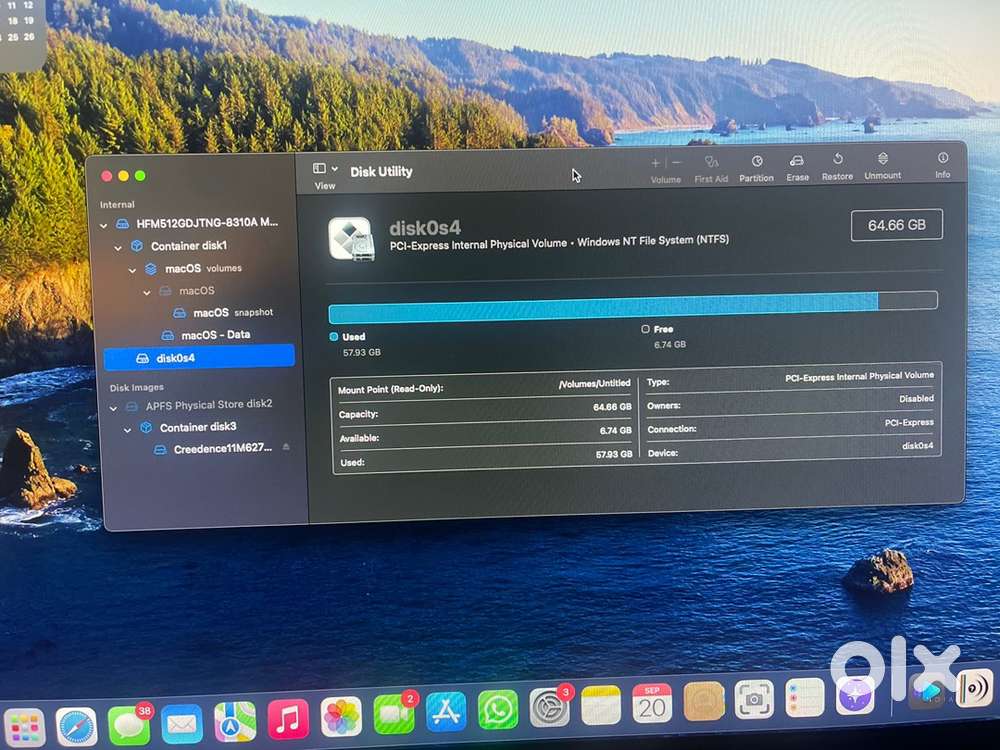Click the 64.66 GB size box
1000x750 pixels.
[896, 225]
